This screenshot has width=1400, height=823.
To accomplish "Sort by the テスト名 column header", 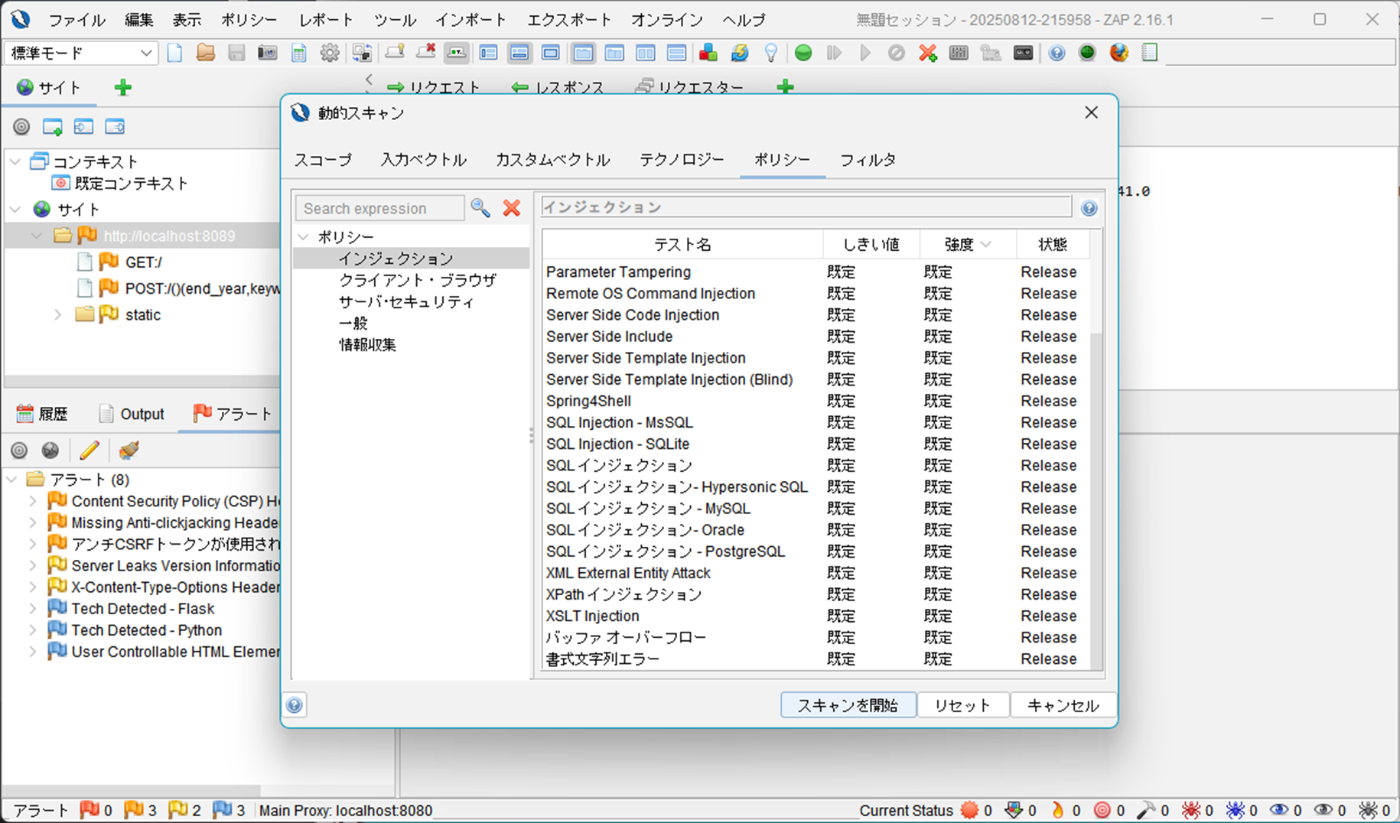I will coord(683,245).
